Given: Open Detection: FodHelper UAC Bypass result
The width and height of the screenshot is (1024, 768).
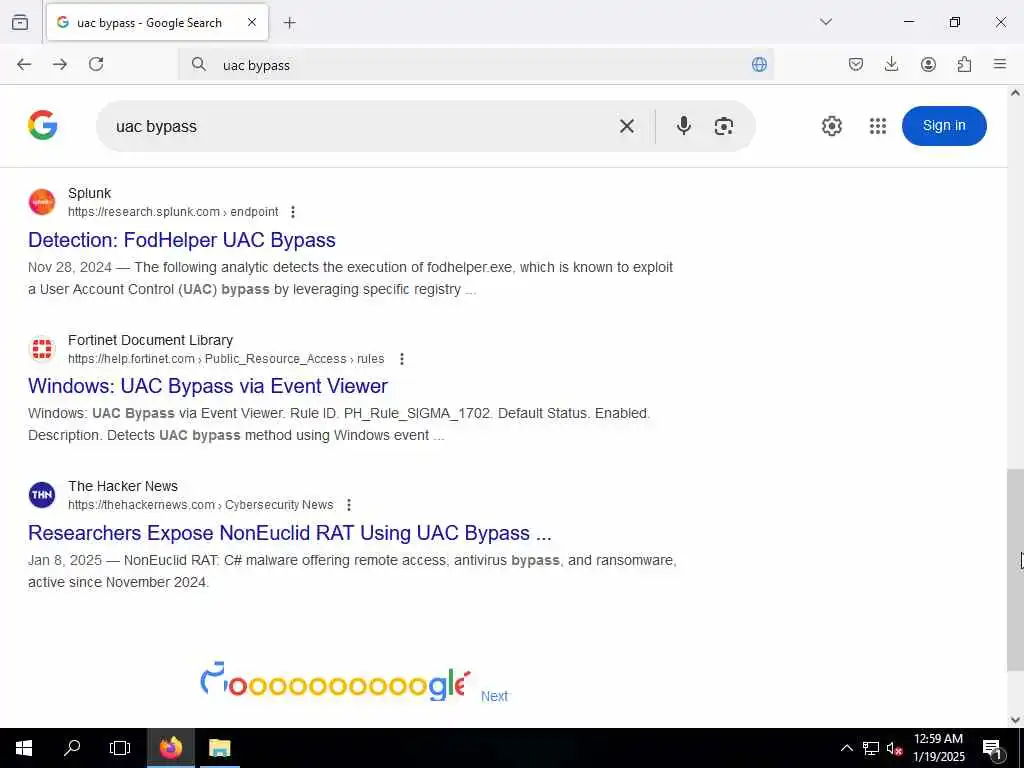Looking at the screenshot, I should 182,240.
